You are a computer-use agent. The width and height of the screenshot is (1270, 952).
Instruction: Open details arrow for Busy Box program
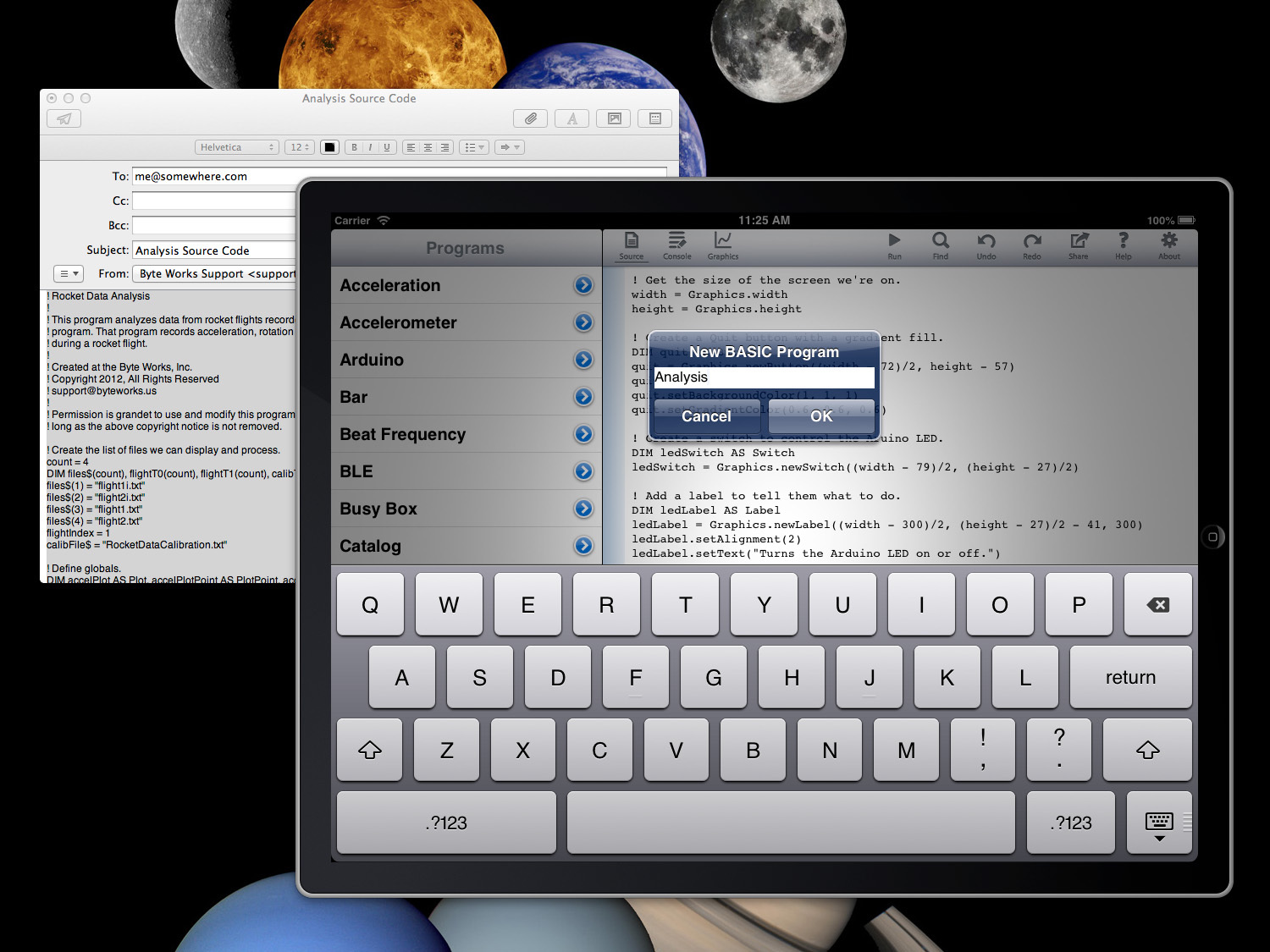click(x=583, y=509)
